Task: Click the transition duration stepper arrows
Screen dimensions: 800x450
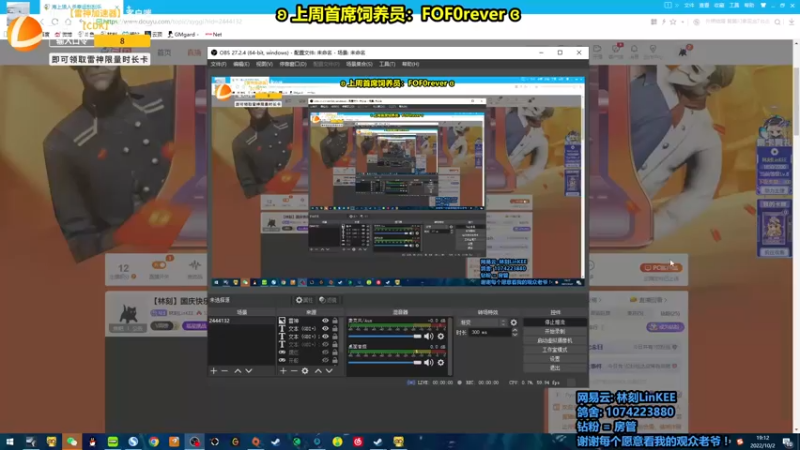Action: click(514, 332)
